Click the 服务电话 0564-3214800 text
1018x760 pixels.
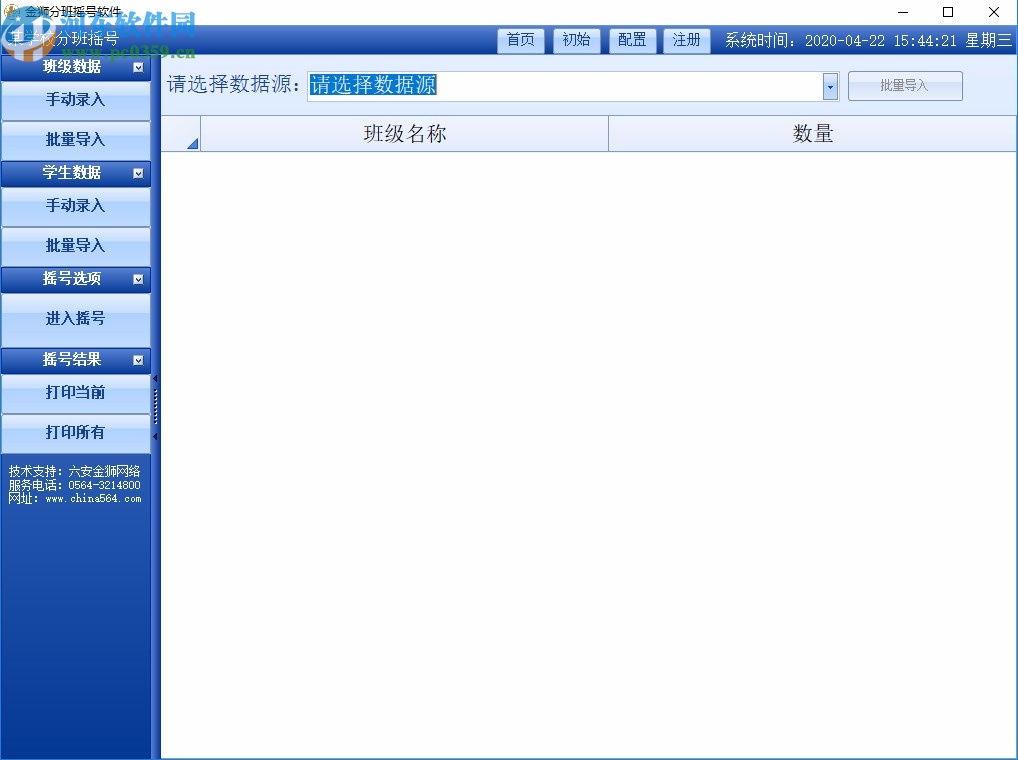point(75,485)
